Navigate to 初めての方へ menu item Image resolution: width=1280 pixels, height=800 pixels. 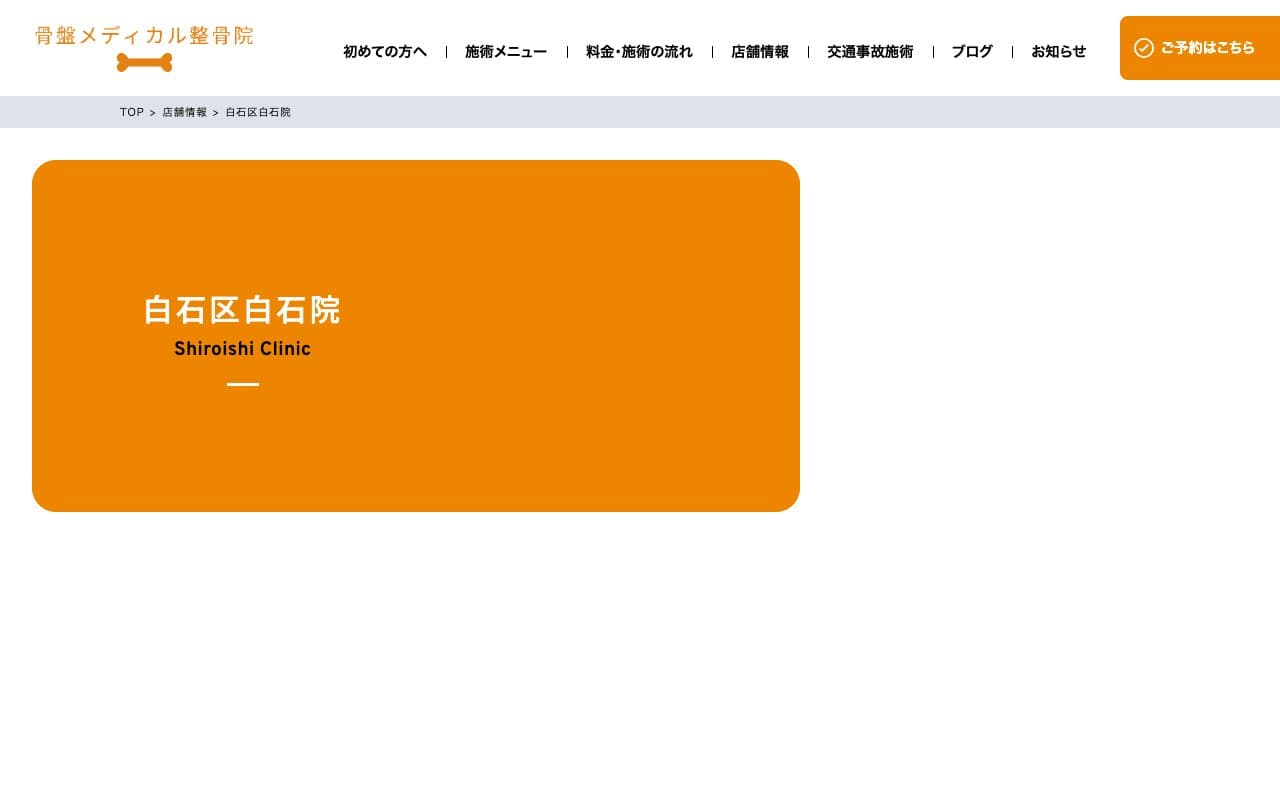(384, 52)
